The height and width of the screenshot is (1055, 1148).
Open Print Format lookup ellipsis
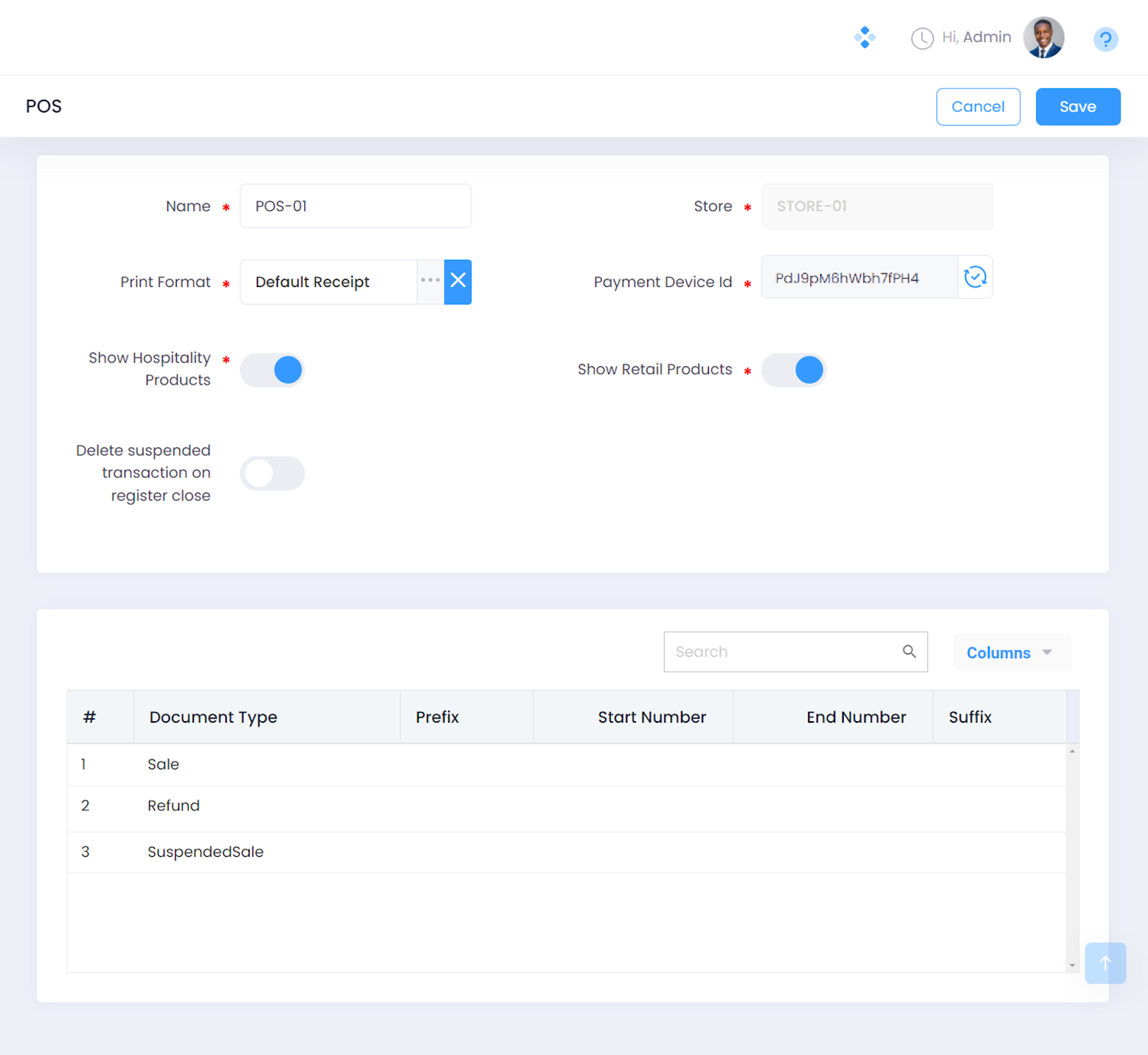(x=430, y=281)
